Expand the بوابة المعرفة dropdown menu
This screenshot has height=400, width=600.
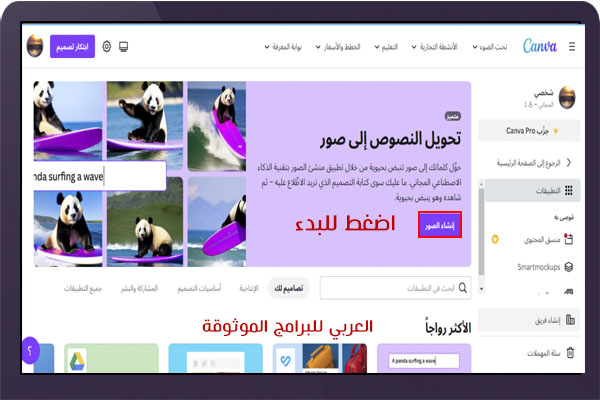283,47
